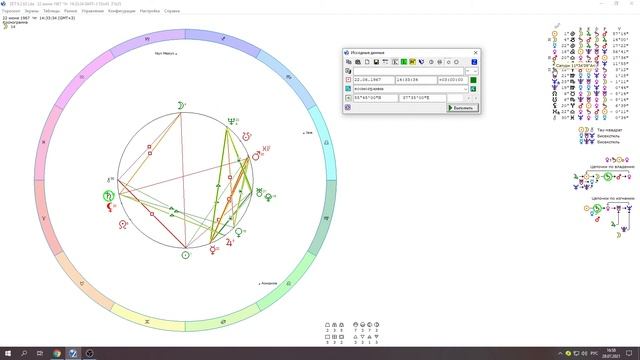The width and height of the screenshot is (640, 360).
Task: Open the Настройка menu
Action: 150,11
